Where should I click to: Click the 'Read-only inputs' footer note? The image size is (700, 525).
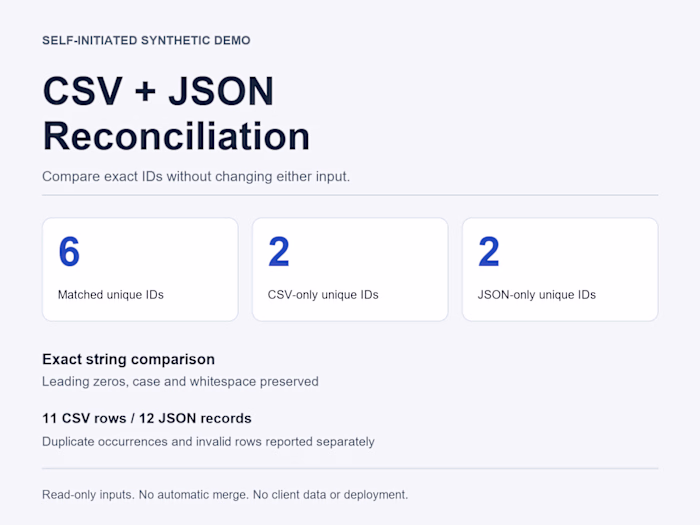pyautogui.click(x=225, y=495)
